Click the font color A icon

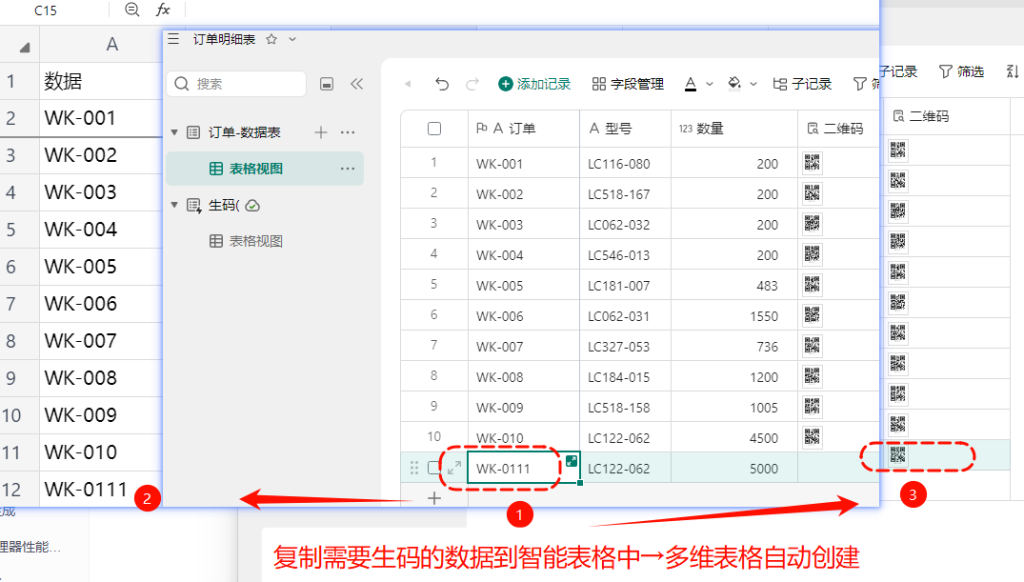pyautogui.click(x=690, y=84)
